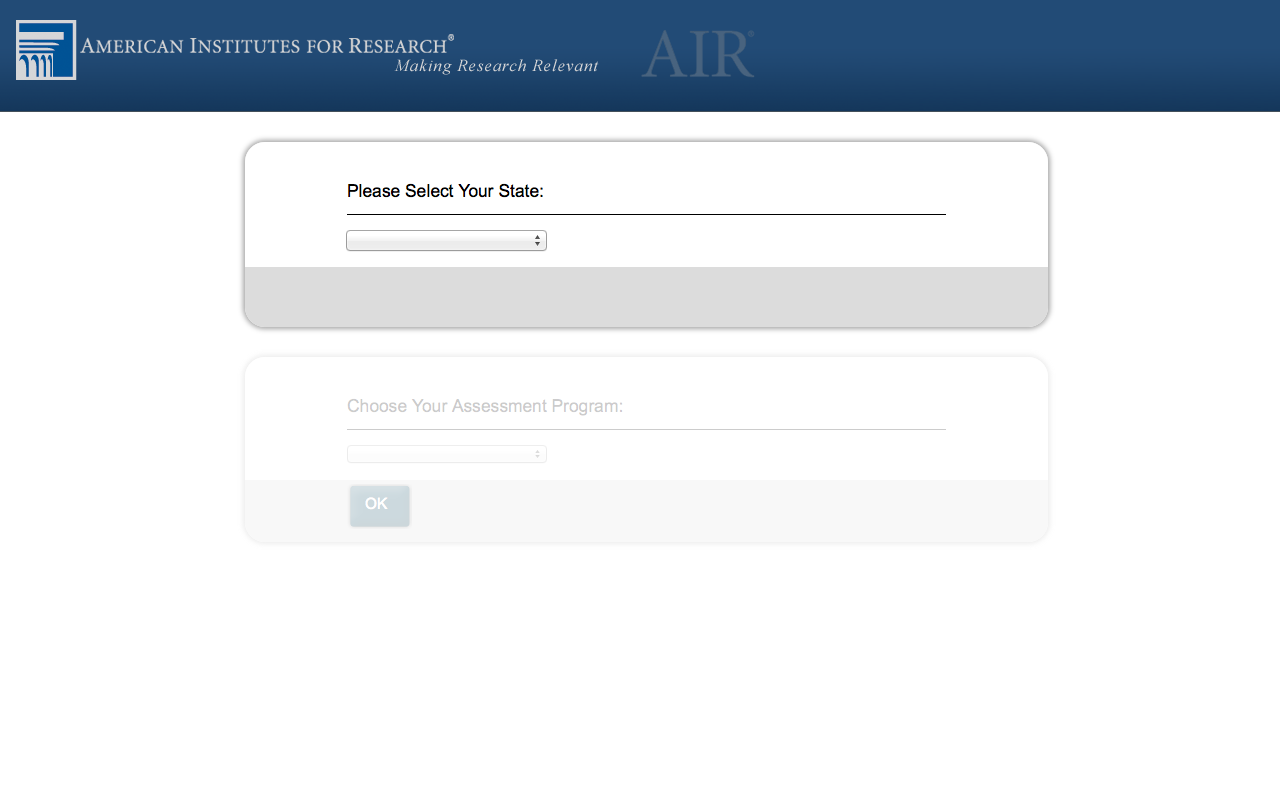Screen dimensions: 1280x800
Task: Click the Making Research Relevant tagline
Action: 496,66
